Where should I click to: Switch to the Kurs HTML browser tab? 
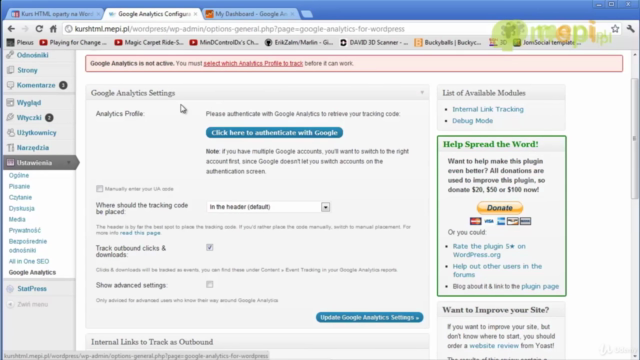54,14
